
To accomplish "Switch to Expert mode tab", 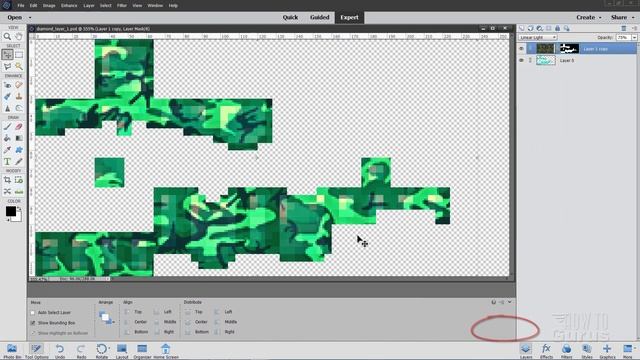I will pos(349,18).
